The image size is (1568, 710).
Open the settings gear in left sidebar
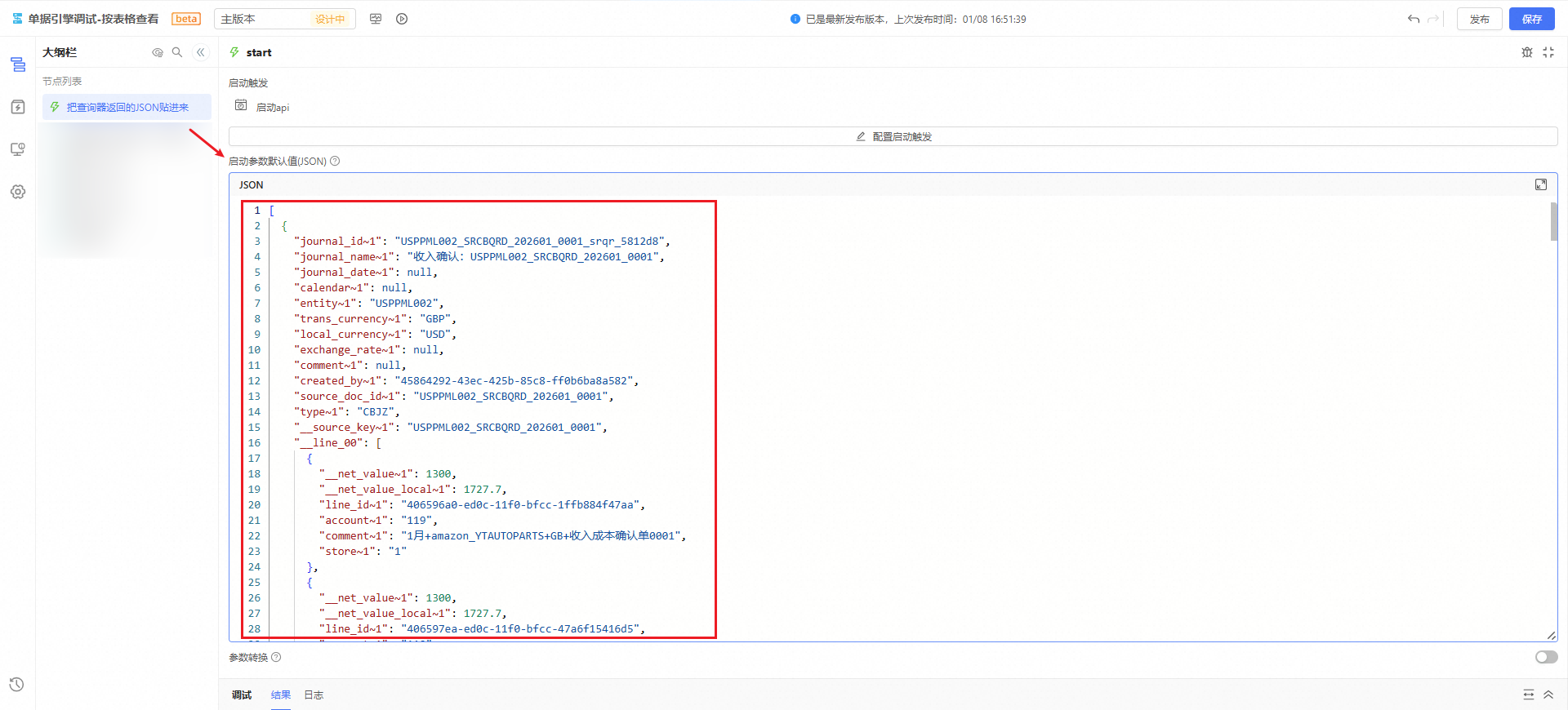[x=18, y=192]
